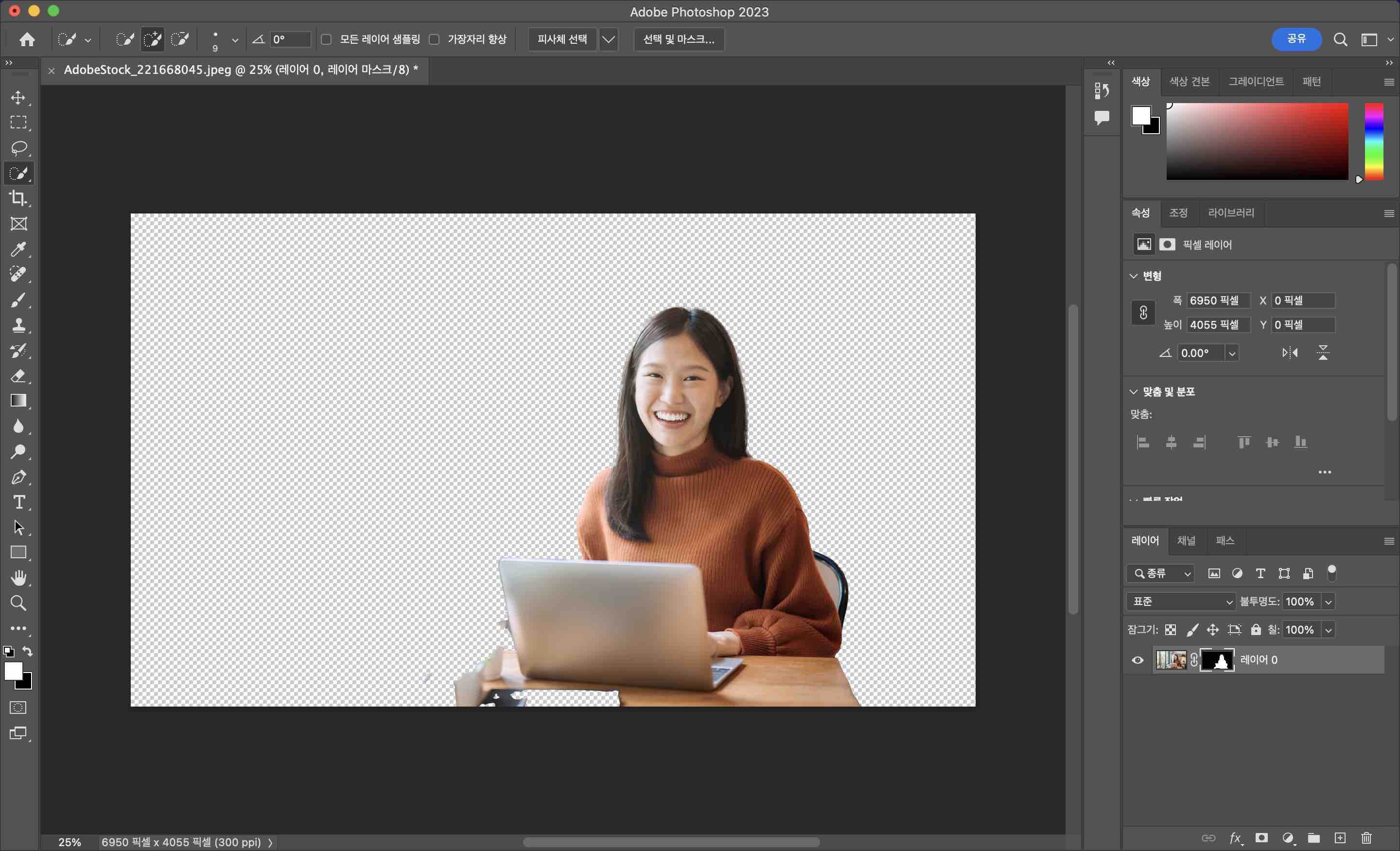Screen dimensions: 1400x851
Task: Click the rainbow hue slider strip
Action: point(1374,141)
